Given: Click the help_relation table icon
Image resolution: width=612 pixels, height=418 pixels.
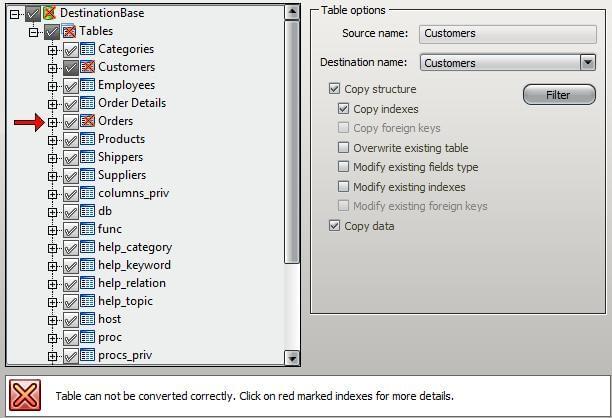Looking at the screenshot, I should pos(87,283).
